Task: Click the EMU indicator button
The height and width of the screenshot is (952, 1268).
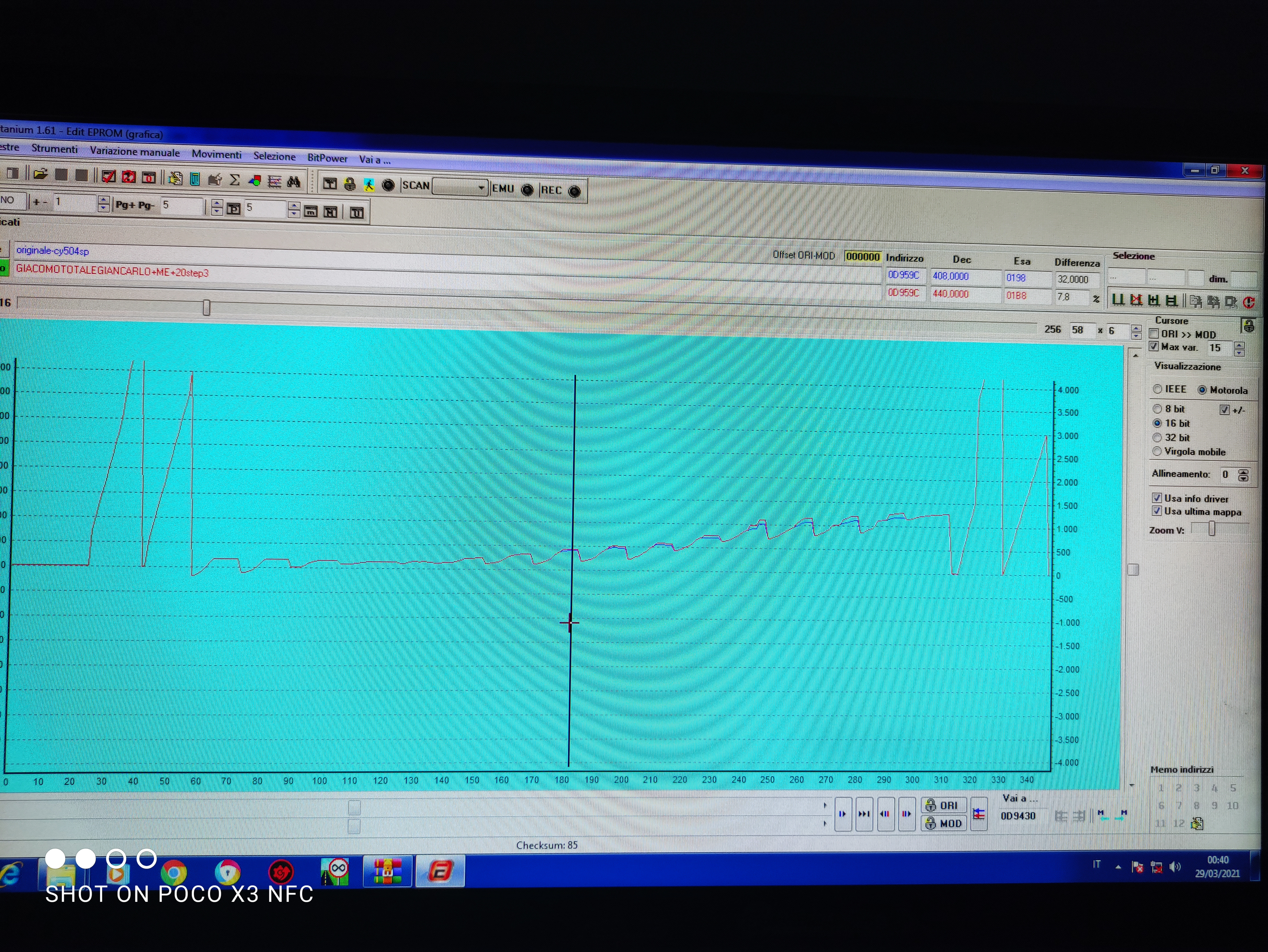Action: (x=527, y=190)
